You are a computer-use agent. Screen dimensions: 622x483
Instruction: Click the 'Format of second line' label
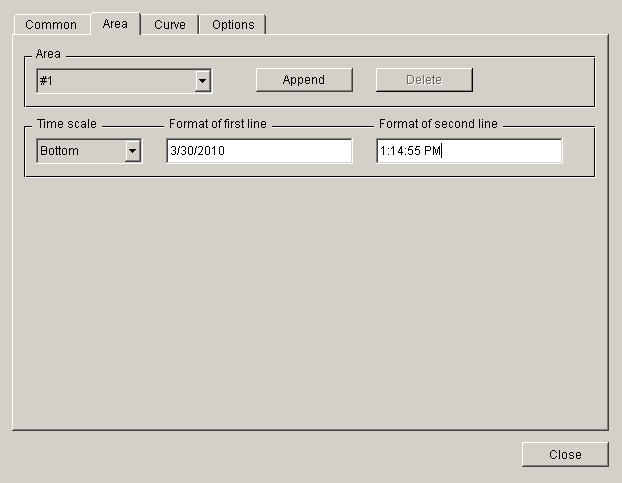click(x=438, y=124)
